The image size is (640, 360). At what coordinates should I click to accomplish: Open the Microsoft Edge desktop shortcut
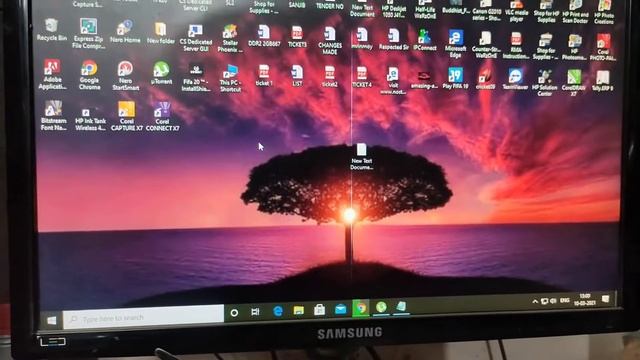click(x=456, y=44)
